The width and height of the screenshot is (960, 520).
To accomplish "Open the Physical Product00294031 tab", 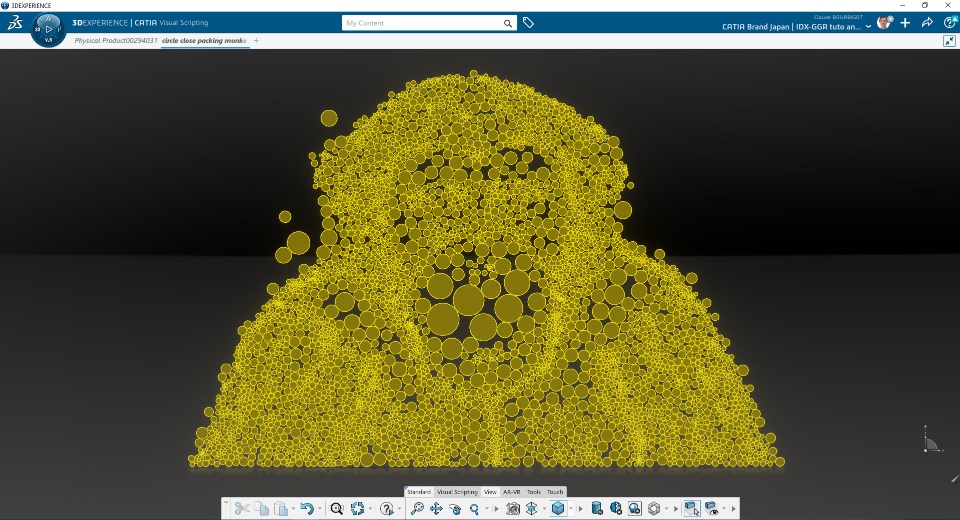I will pyautogui.click(x=116, y=40).
